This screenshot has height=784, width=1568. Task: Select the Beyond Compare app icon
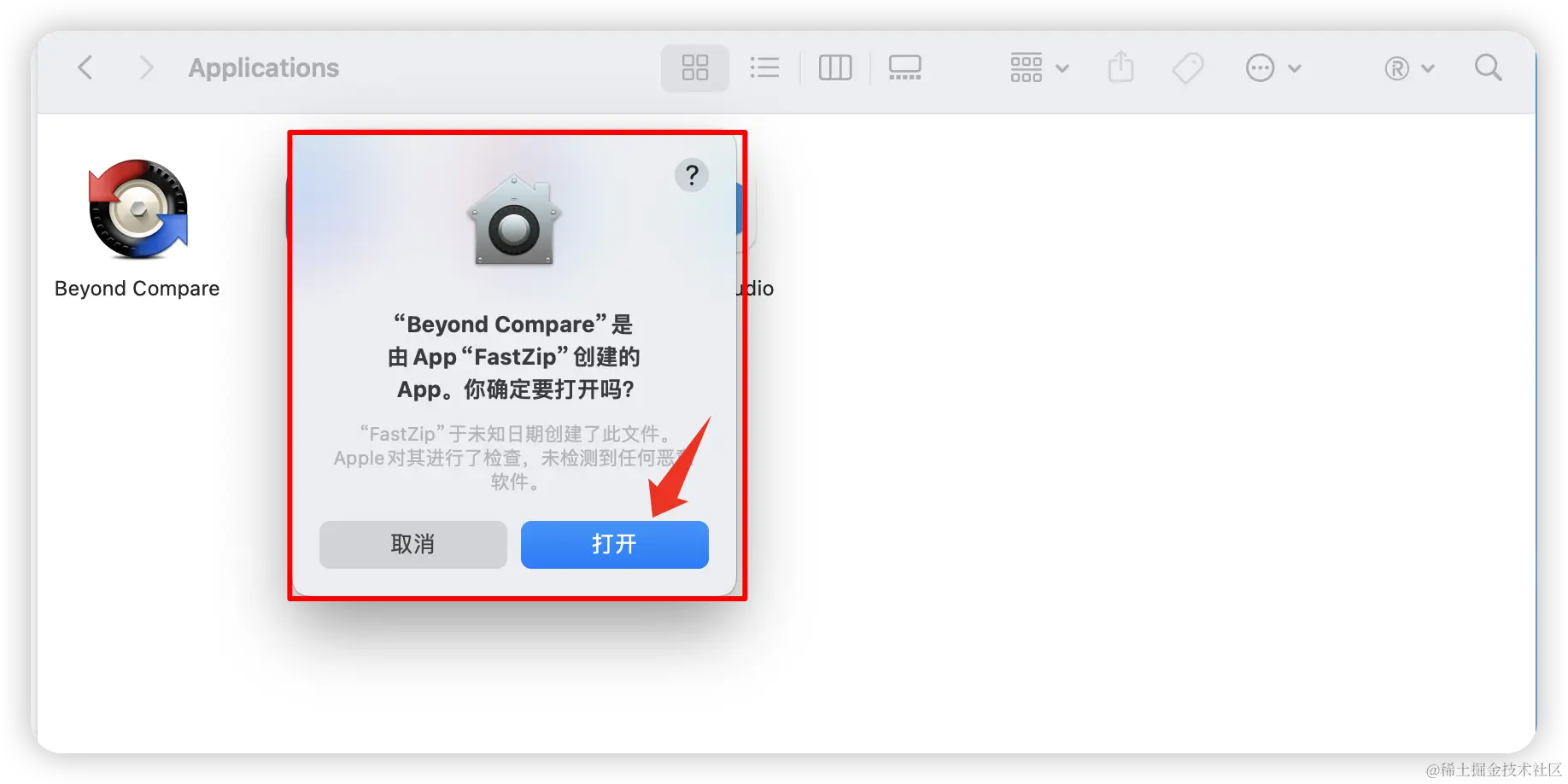[137, 209]
